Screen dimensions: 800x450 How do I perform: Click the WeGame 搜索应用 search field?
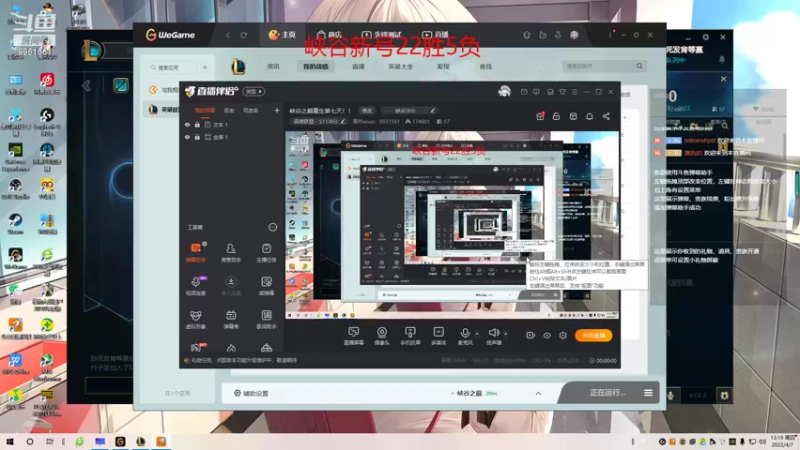(x=172, y=67)
